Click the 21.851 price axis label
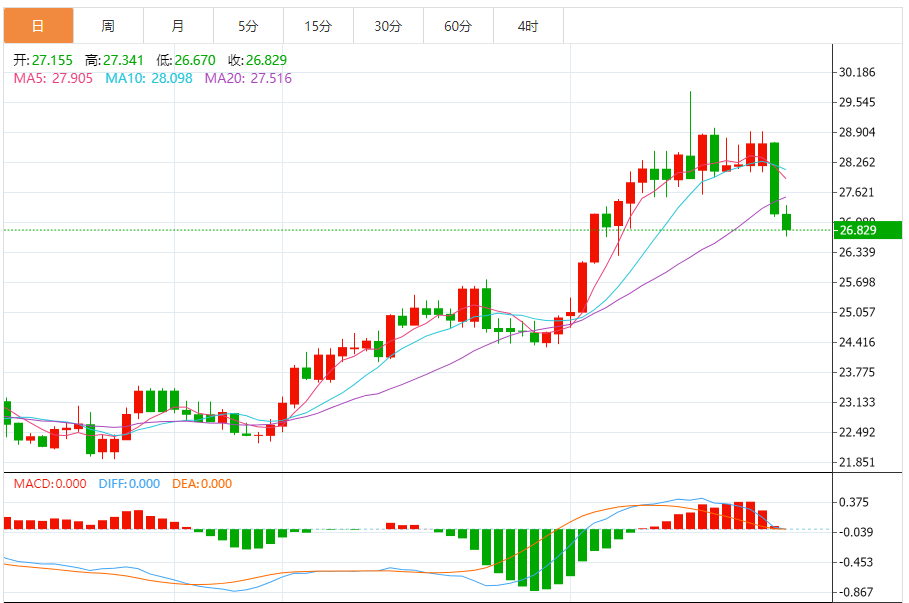909x603 pixels. (x=857, y=463)
